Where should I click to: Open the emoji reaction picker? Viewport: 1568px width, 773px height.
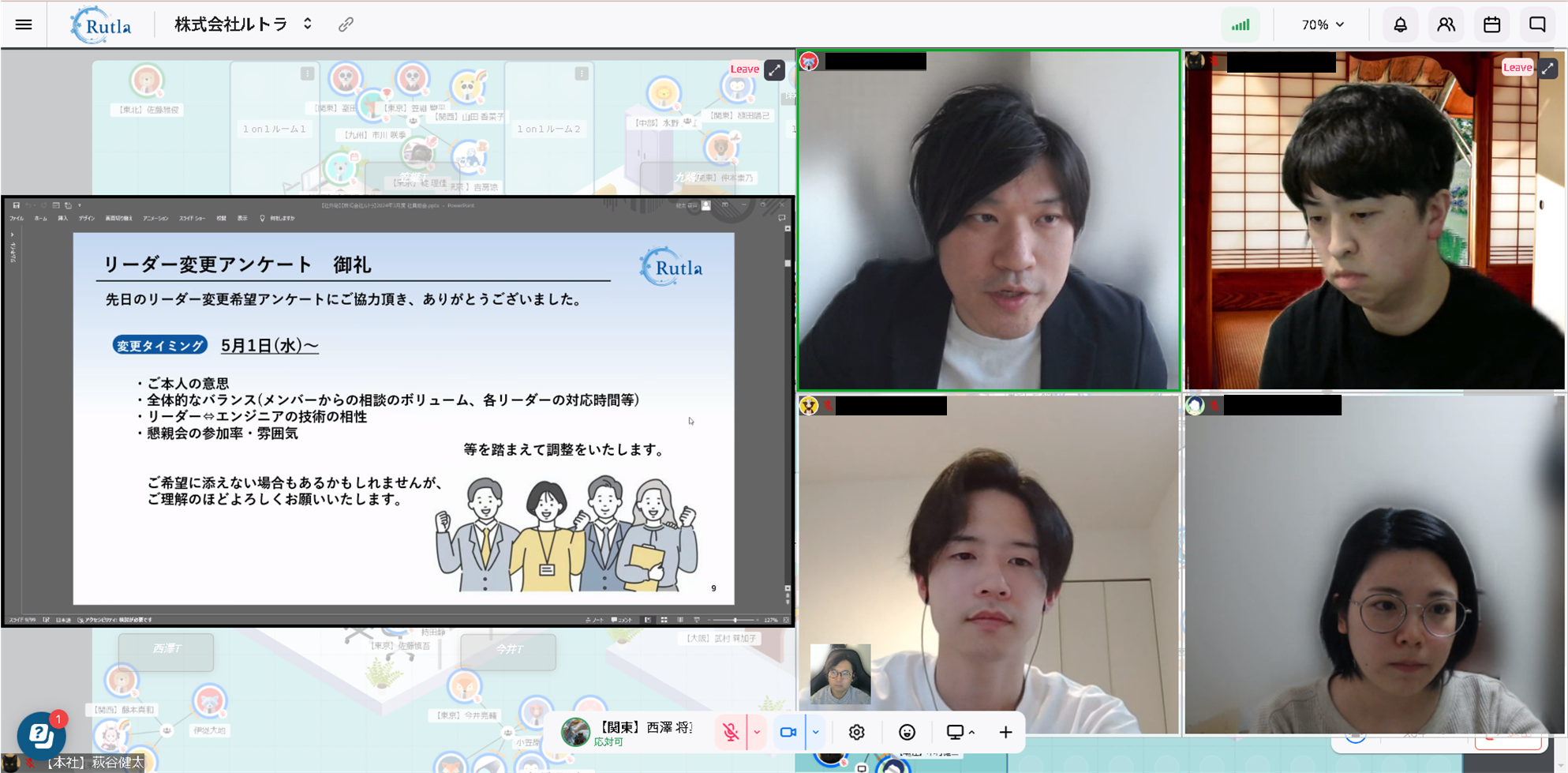coord(907,732)
